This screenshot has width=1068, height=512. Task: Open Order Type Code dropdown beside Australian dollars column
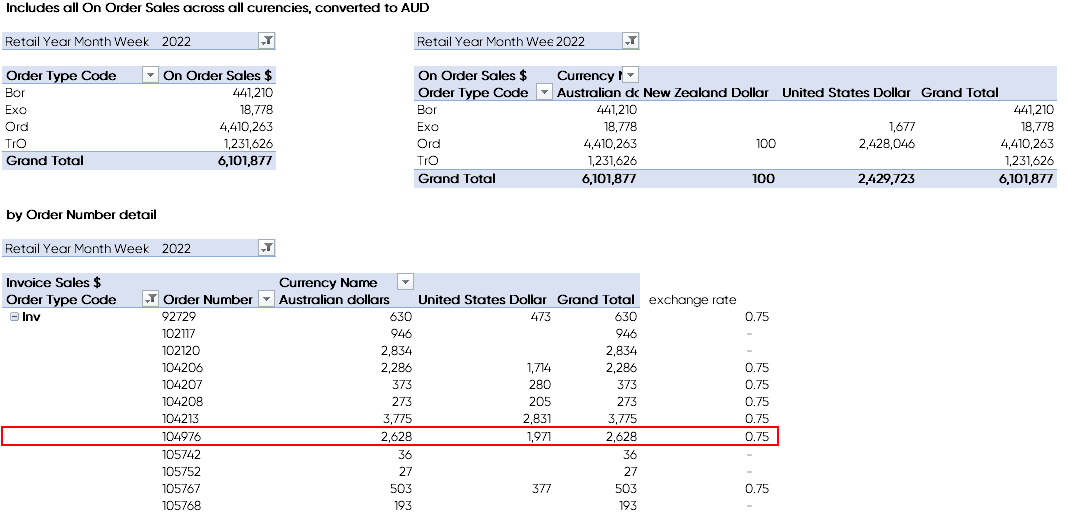pyautogui.click(x=544, y=92)
